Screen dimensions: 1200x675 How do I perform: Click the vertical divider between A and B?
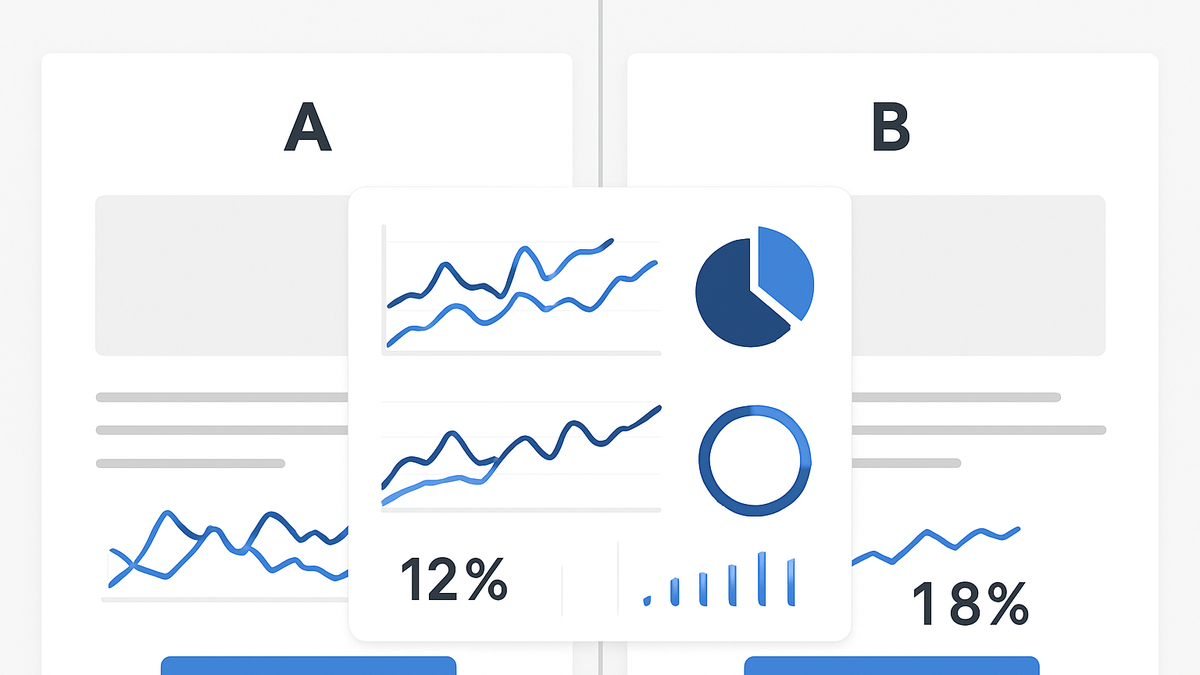pyautogui.click(x=600, y=95)
